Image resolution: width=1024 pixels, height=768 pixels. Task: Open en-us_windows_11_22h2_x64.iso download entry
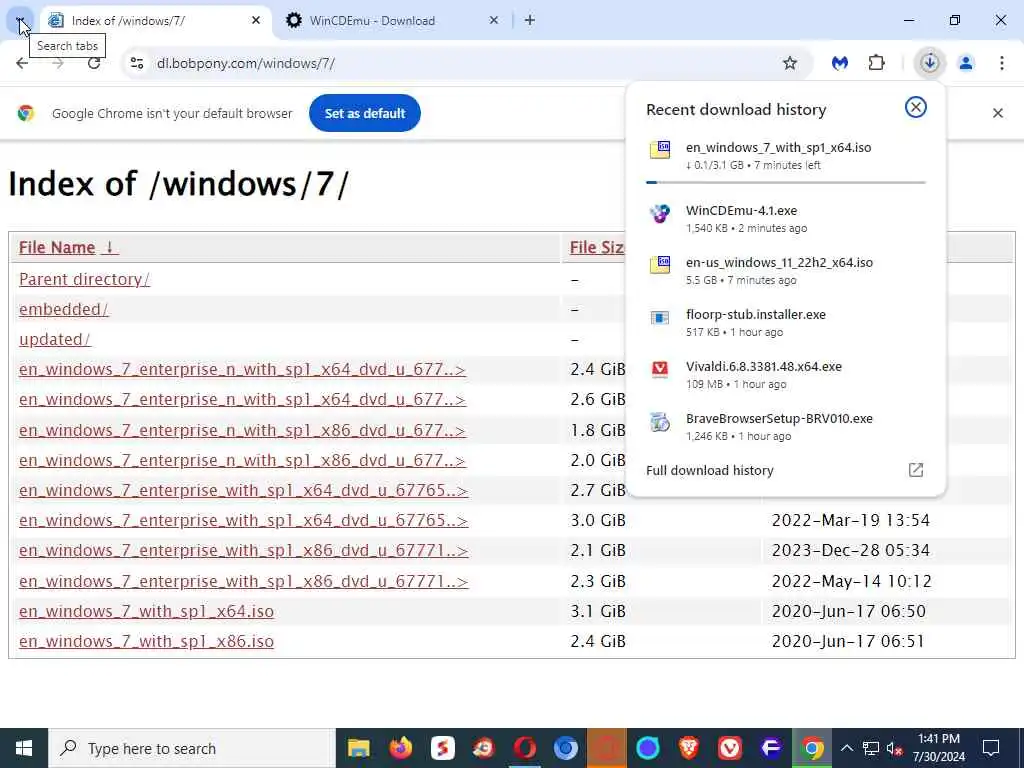coord(786,270)
